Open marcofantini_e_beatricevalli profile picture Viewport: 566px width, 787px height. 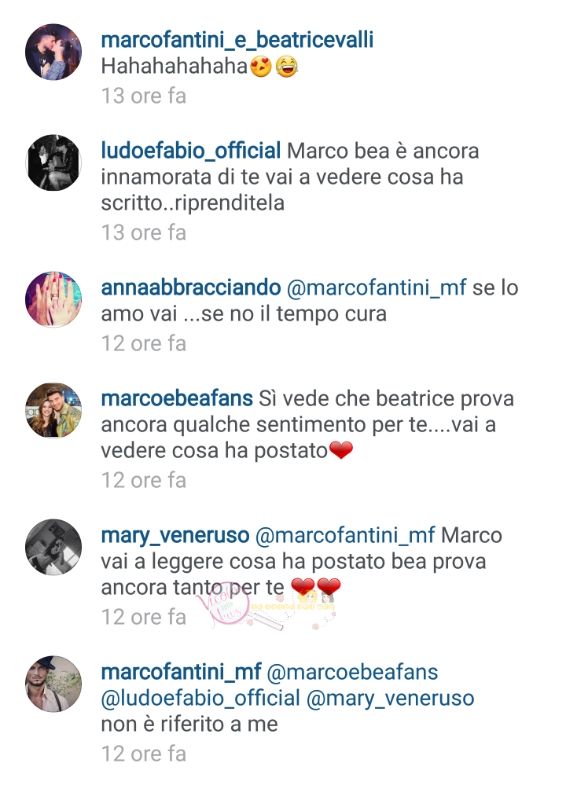tap(53, 52)
